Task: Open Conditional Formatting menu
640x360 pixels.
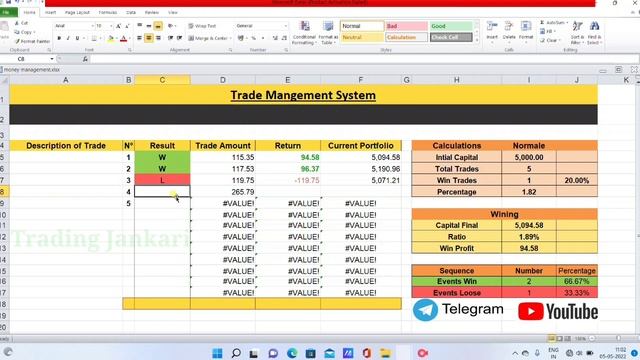Action: tap(304, 33)
